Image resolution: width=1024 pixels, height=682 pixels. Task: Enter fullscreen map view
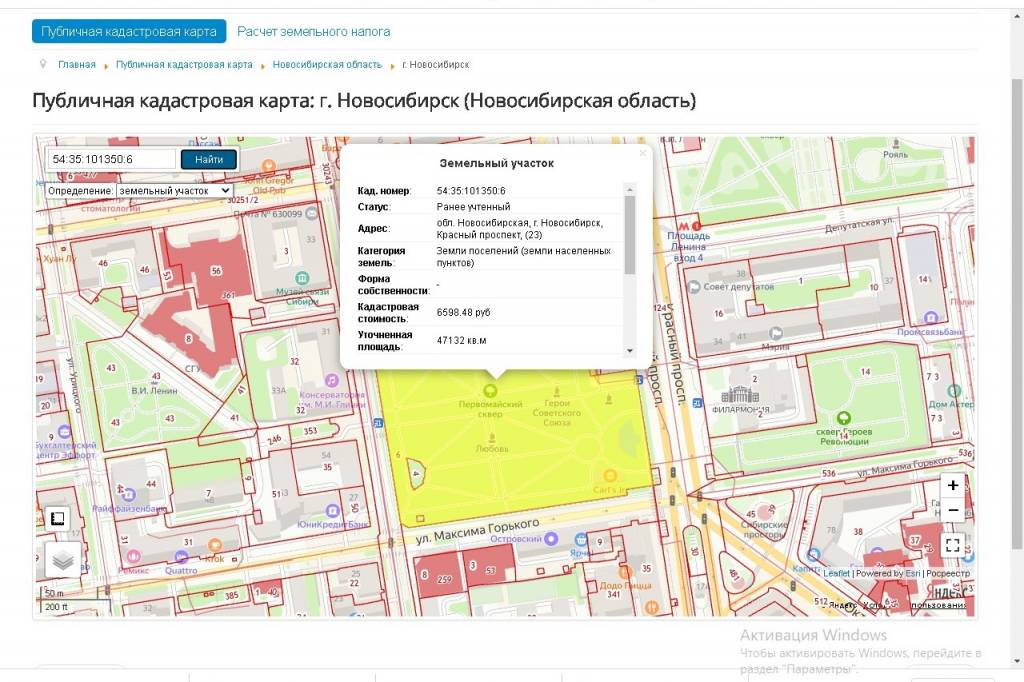click(953, 545)
